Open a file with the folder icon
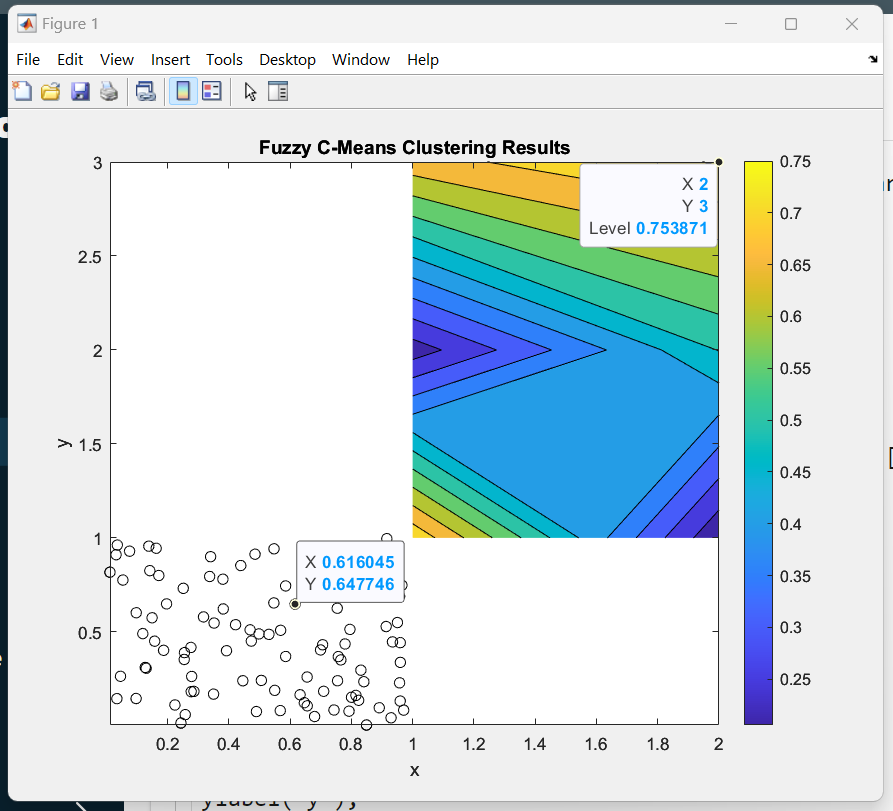The image size is (893, 811). pos(51,91)
